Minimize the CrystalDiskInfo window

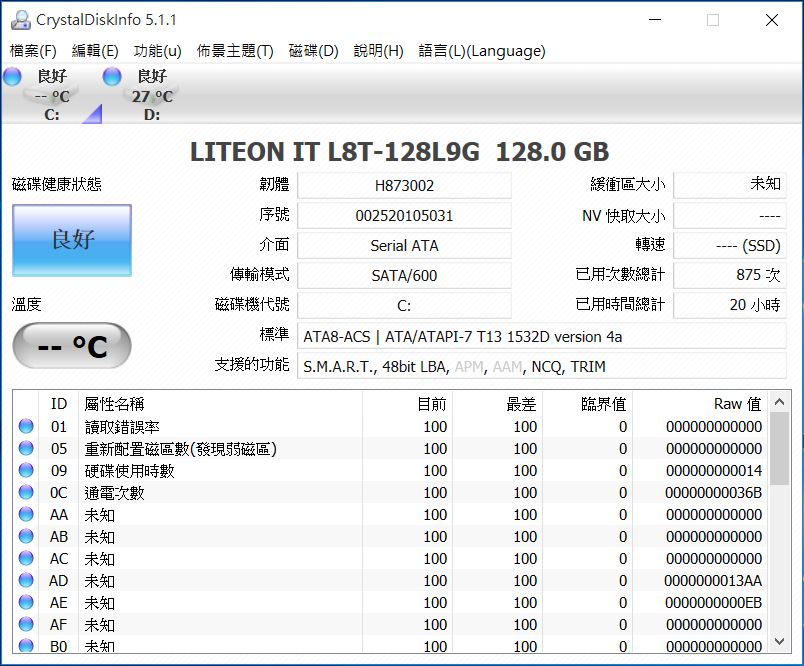[x=655, y=20]
